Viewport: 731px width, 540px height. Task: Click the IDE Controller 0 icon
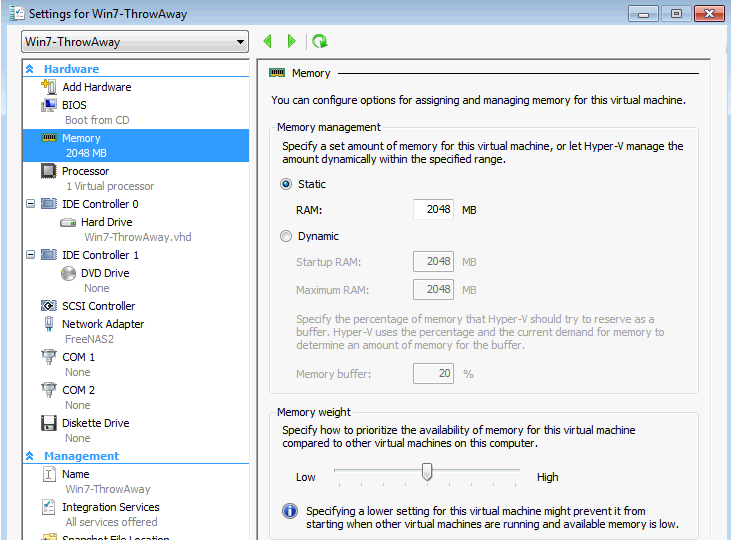(x=49, y=204)
